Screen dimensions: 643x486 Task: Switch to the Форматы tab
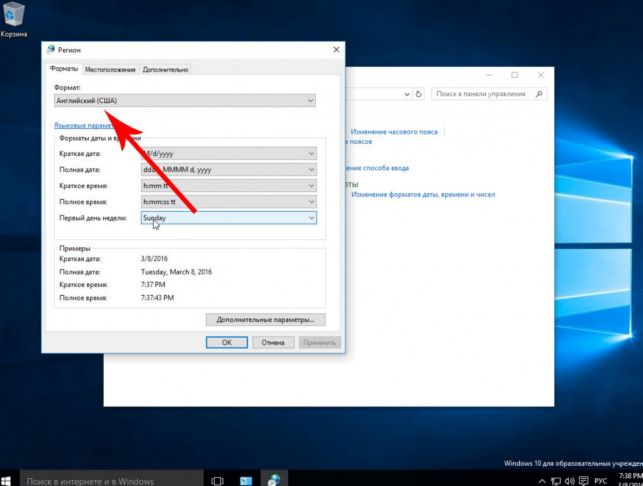[x=64, y=69]
